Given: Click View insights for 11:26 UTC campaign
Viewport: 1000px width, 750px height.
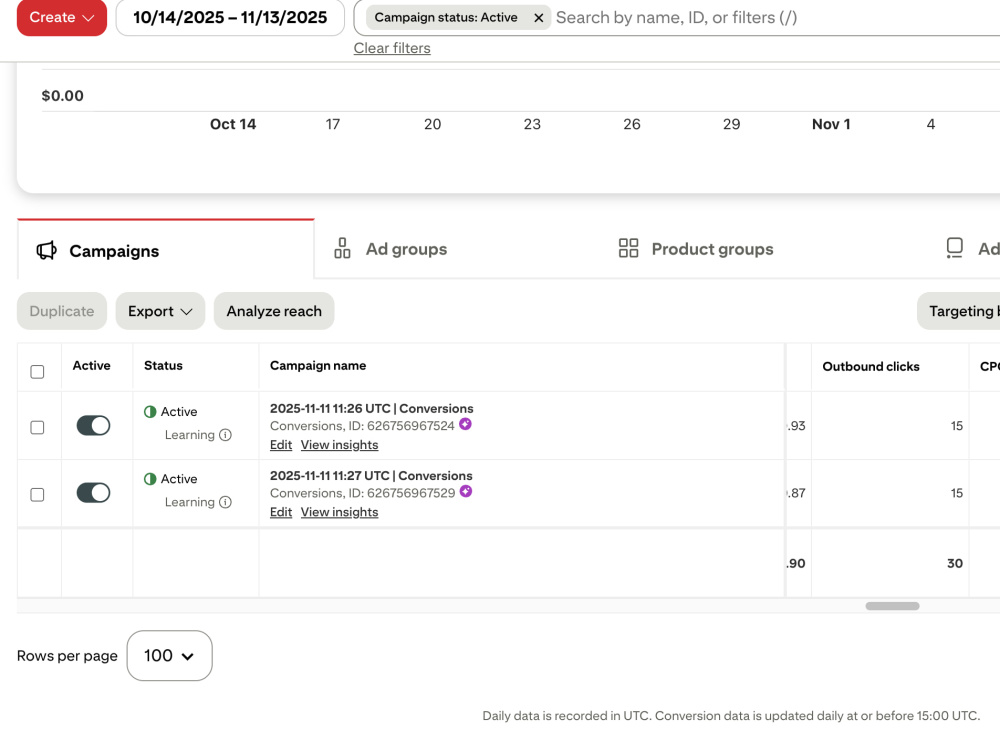Looking at the screenshot, I should [x=339, y=445].
